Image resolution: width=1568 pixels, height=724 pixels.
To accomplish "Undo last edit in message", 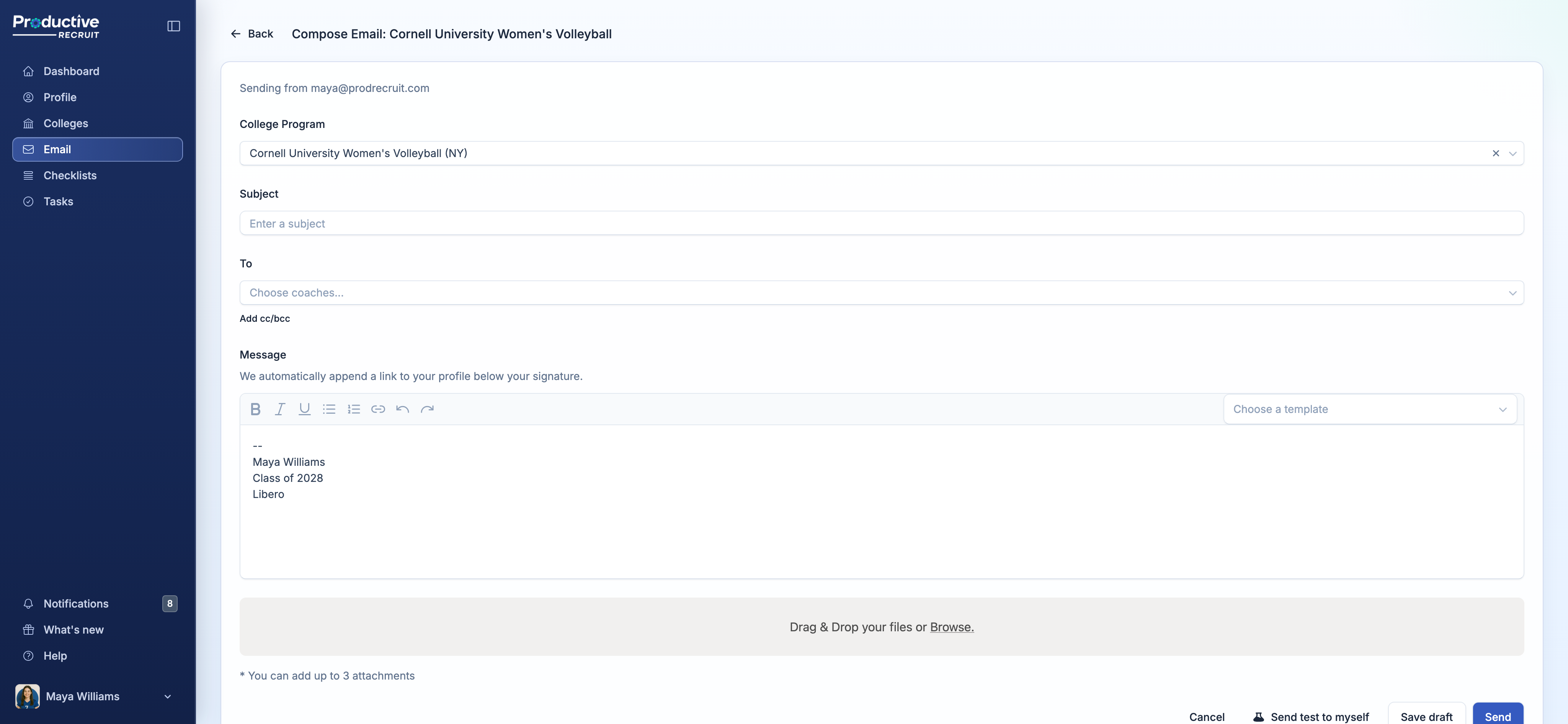I will [x=402, y=409].
